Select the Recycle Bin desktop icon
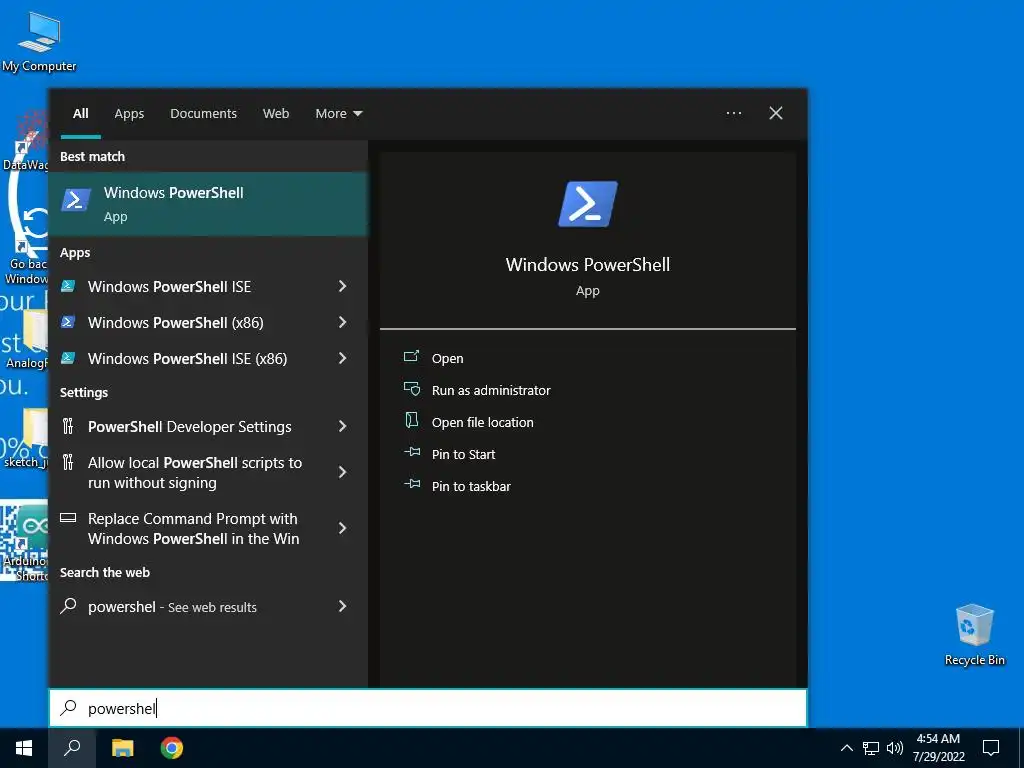This screenshot has height=768, width=1024. click(974, 634)
